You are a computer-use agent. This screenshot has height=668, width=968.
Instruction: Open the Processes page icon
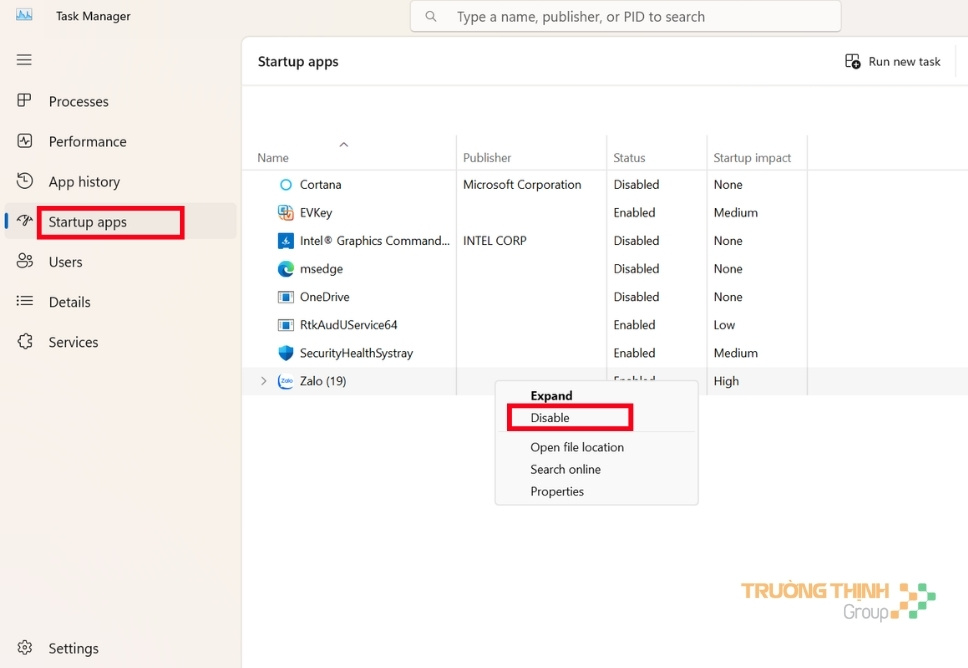pyautogui.click(x=26, y=101)
